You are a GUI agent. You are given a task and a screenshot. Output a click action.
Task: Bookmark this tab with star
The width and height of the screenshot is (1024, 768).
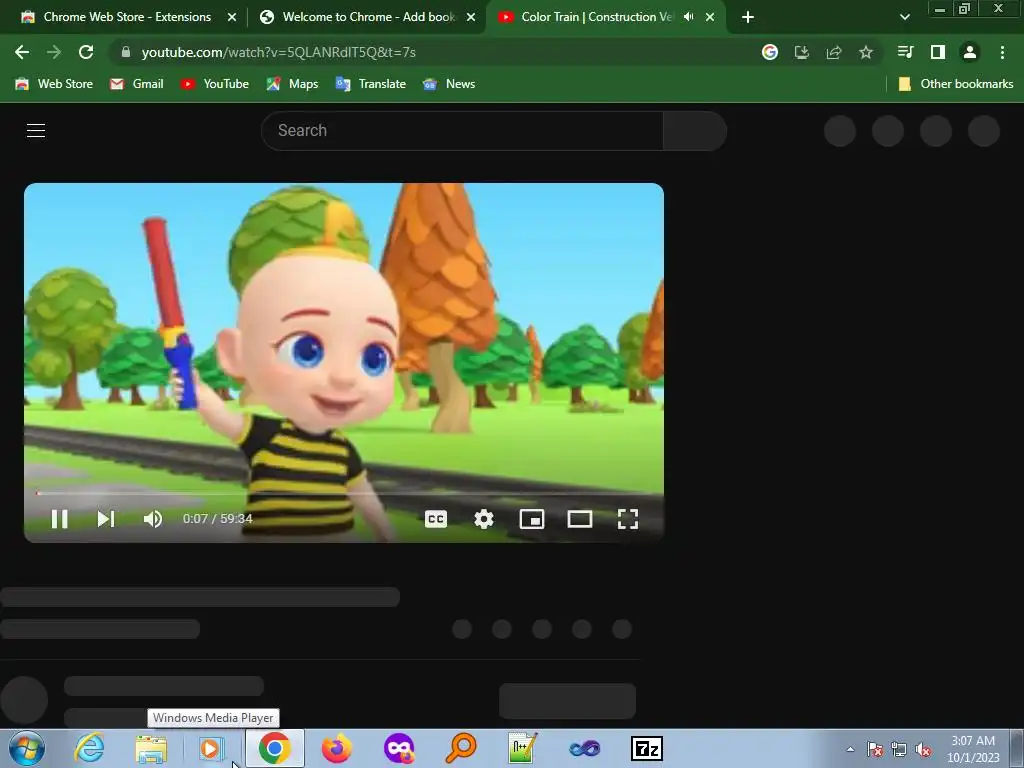click(x=866, y=52)
